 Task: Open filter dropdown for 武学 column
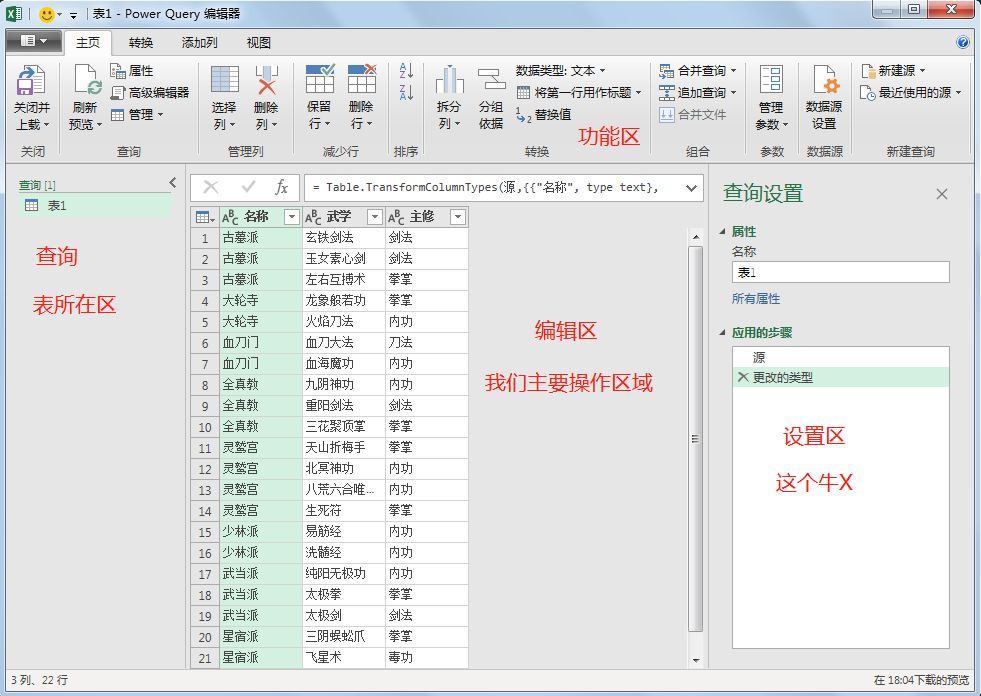[x=375, y=217]
